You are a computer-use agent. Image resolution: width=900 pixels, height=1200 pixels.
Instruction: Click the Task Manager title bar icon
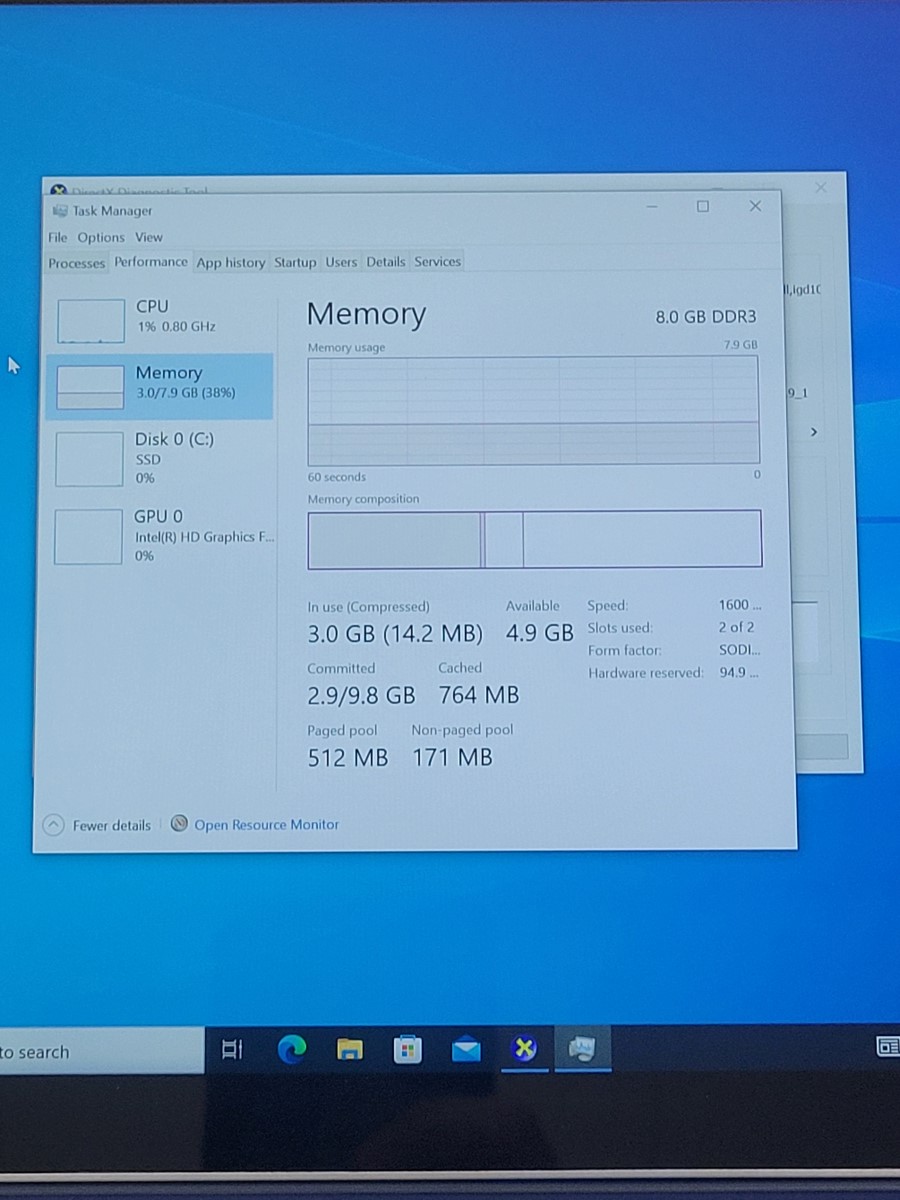(x=59, y=211)
